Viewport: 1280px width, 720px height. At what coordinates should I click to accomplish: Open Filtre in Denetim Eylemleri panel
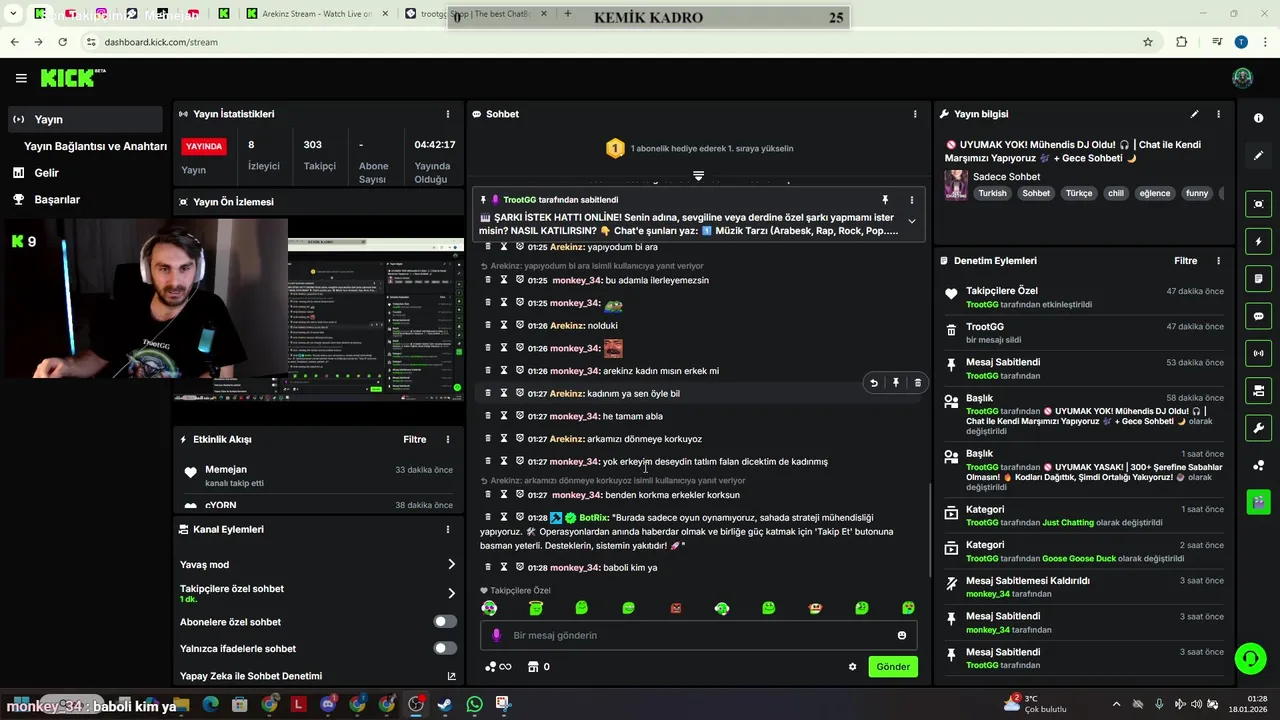click(1185, 261)
